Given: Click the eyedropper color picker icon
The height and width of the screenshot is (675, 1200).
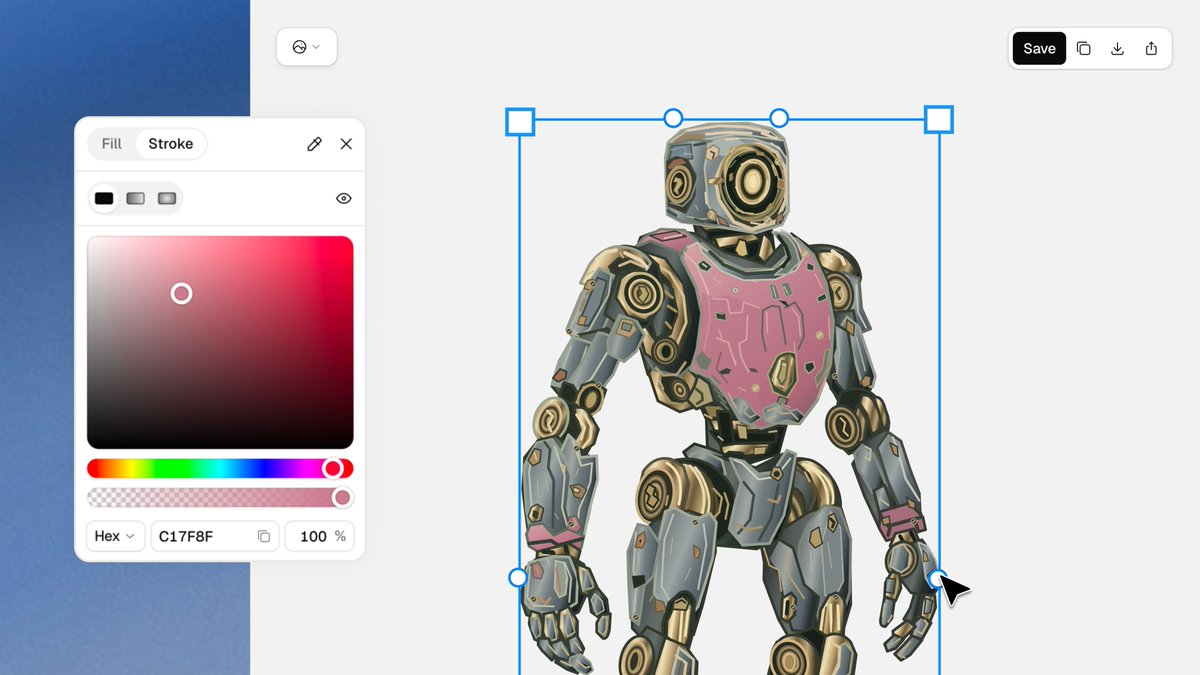Looking at the screenshot, I should coord(314,144).
